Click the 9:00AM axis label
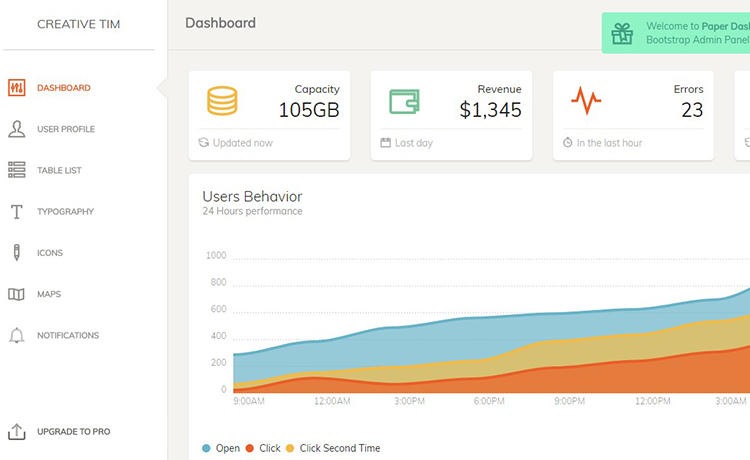The image size is (750, 460). pos(249,401)
